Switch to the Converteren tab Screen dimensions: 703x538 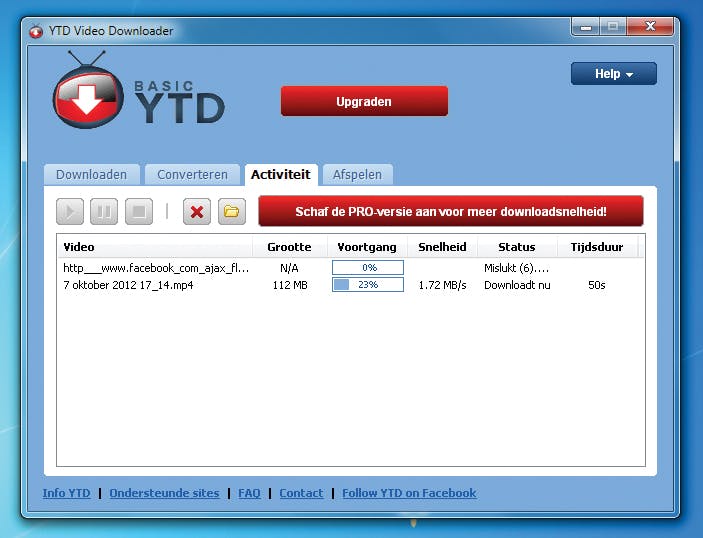tap(192, 174)
